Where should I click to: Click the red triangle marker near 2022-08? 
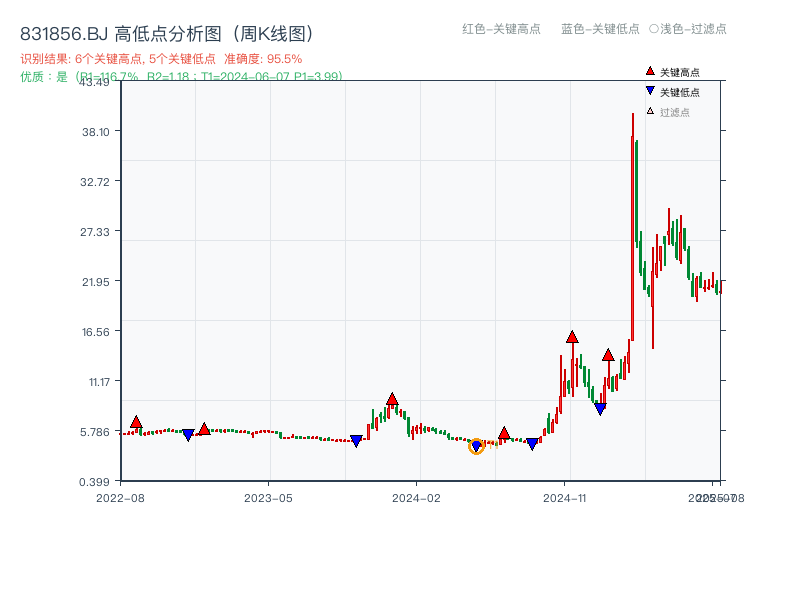[x=134, y=422]
